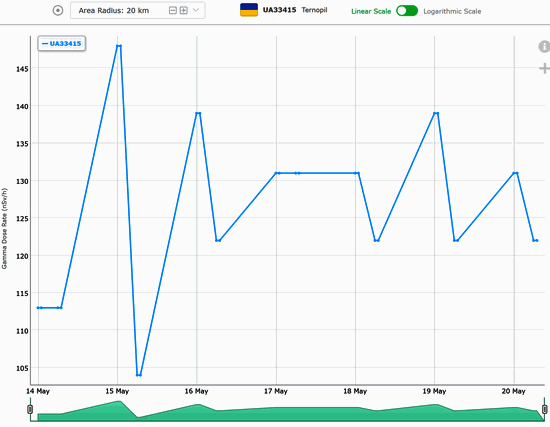Viewport: 550px width, 427px height.
Task: Click the right range slider handle
Action: tap(545, 409)
